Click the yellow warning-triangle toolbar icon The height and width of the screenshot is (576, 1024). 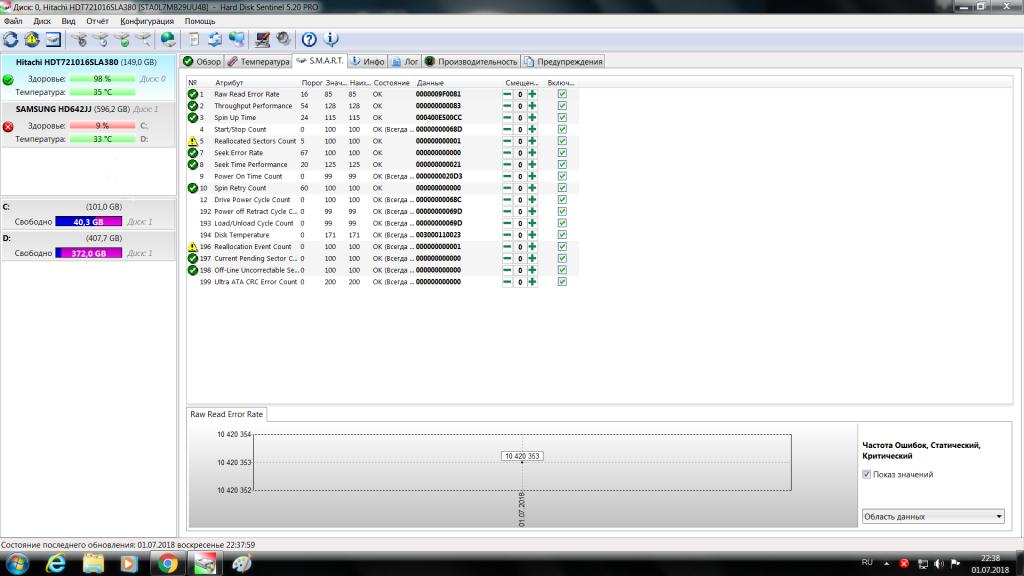[x=32, y=40]
